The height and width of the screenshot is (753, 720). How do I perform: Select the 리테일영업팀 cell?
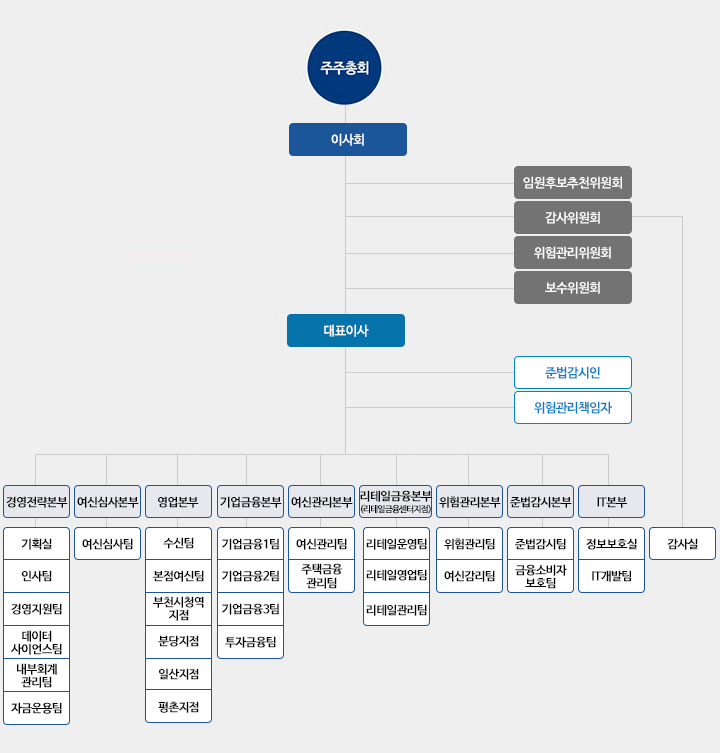tap(396, 576)
